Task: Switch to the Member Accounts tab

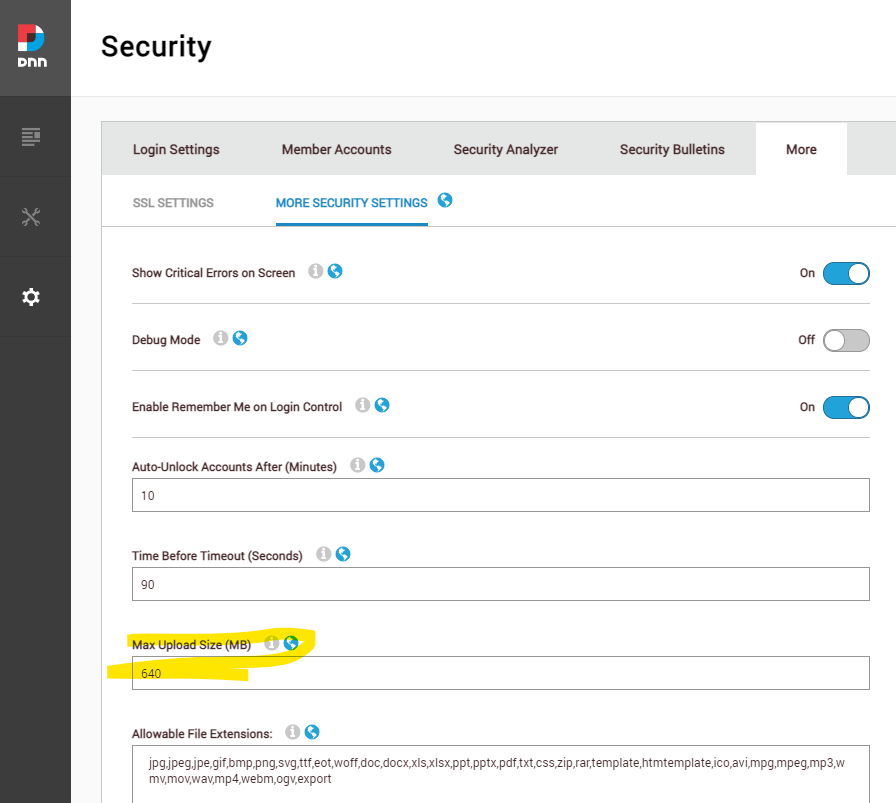Action: 336,148
